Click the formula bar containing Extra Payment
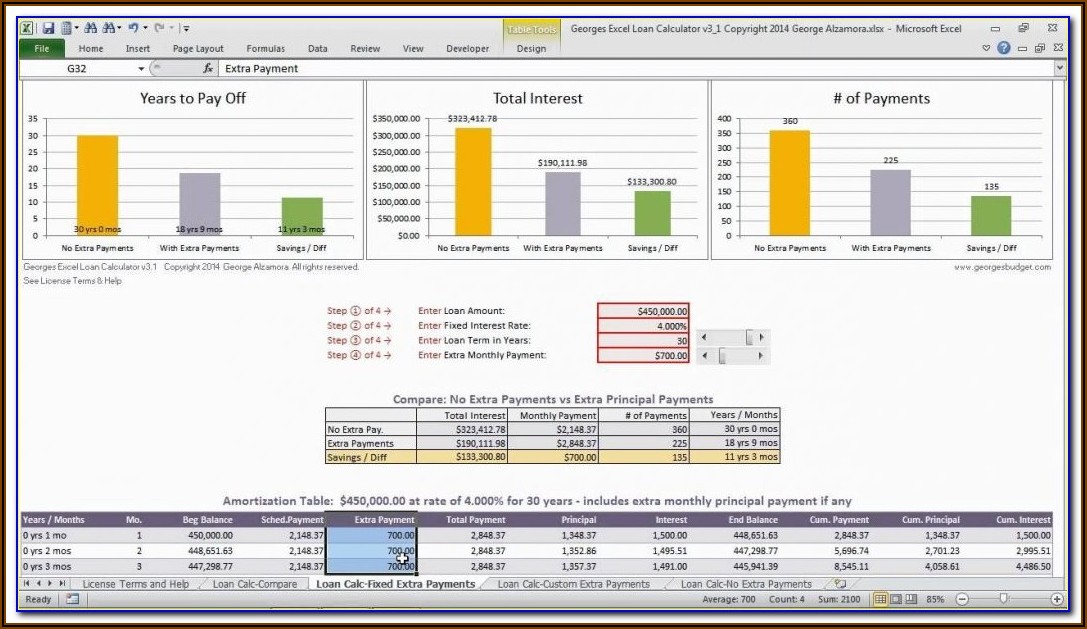Viewport: 1087px width, 629px height. (x=636, y=69)
